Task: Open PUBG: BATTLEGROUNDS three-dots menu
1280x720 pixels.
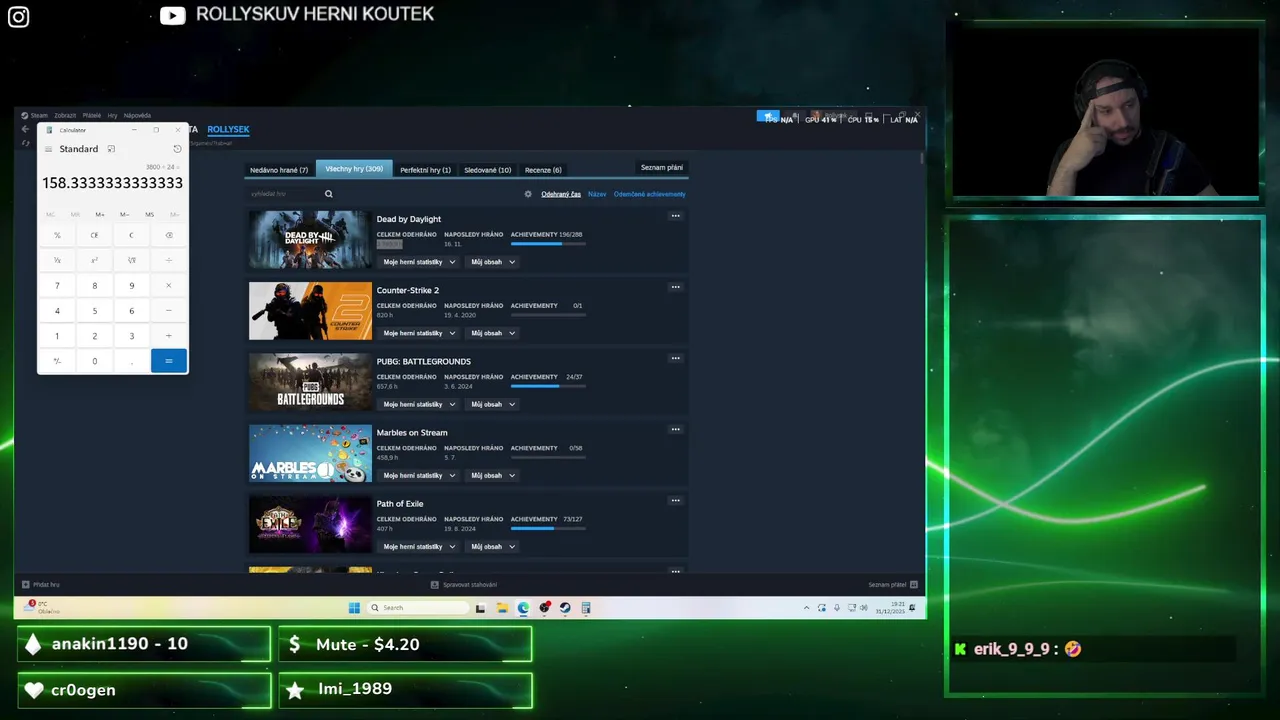Action: point(675,358)
